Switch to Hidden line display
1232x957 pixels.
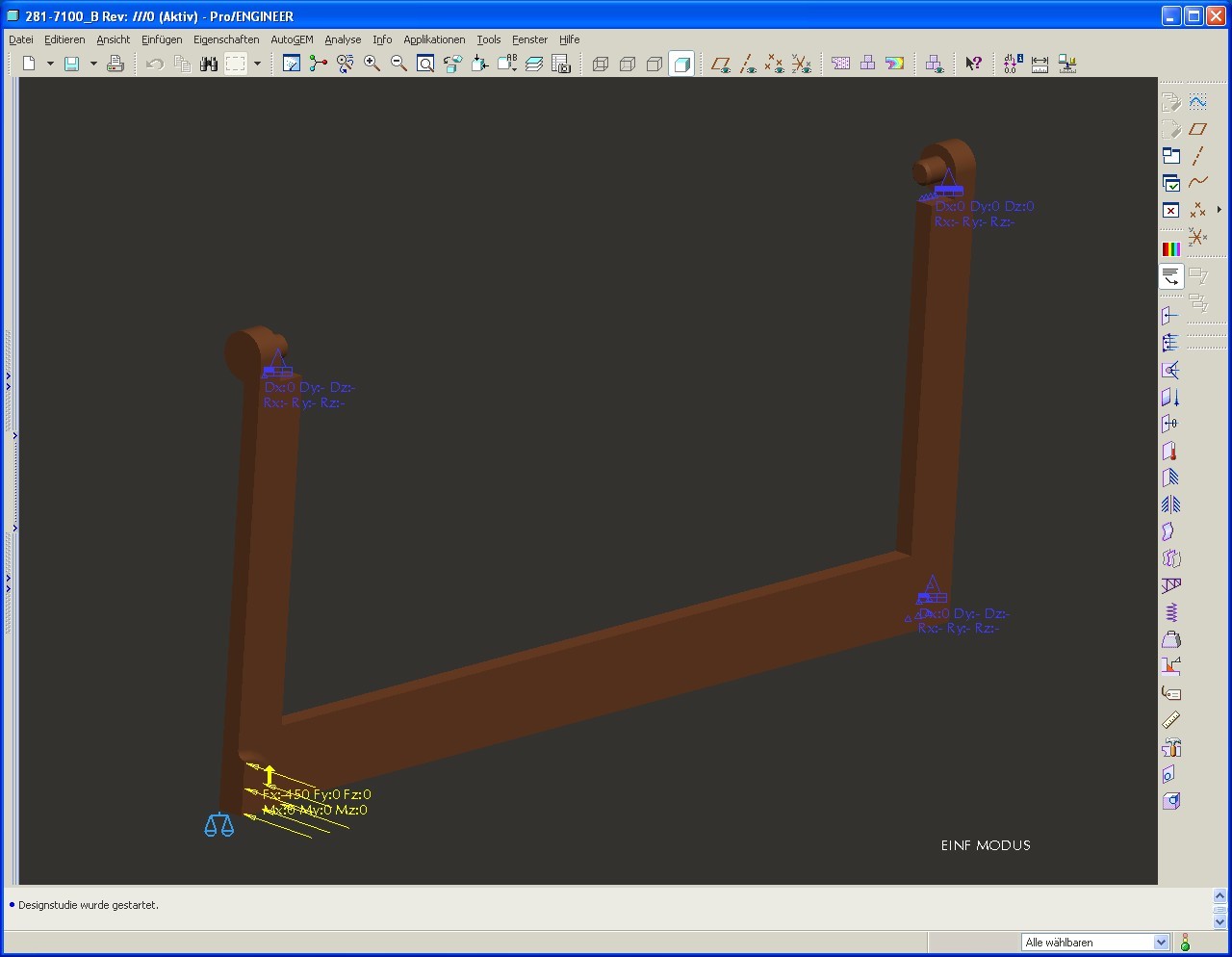click(x=628, y=64)
